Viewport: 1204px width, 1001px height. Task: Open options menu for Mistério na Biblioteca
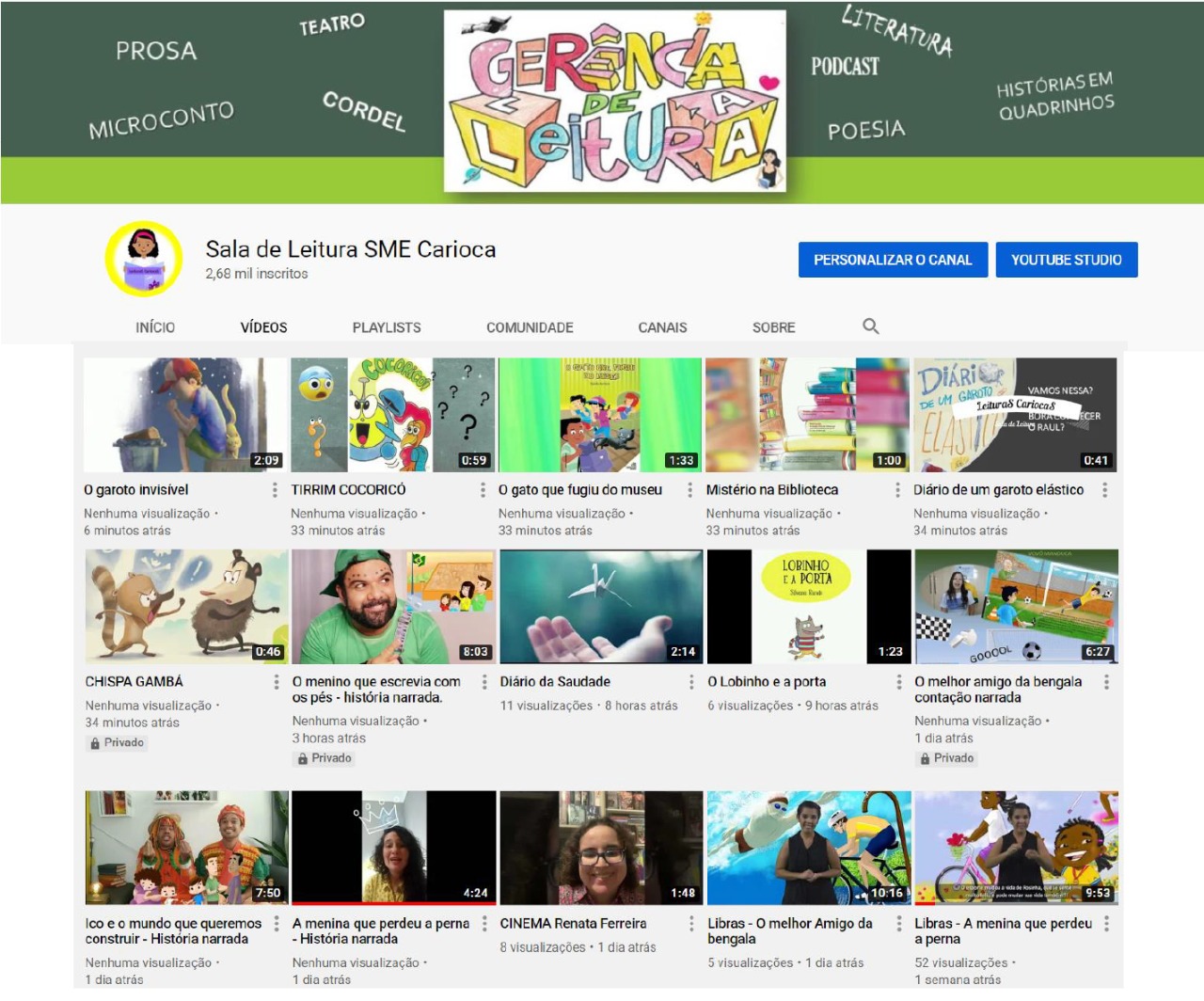click(x=897, y=490)
